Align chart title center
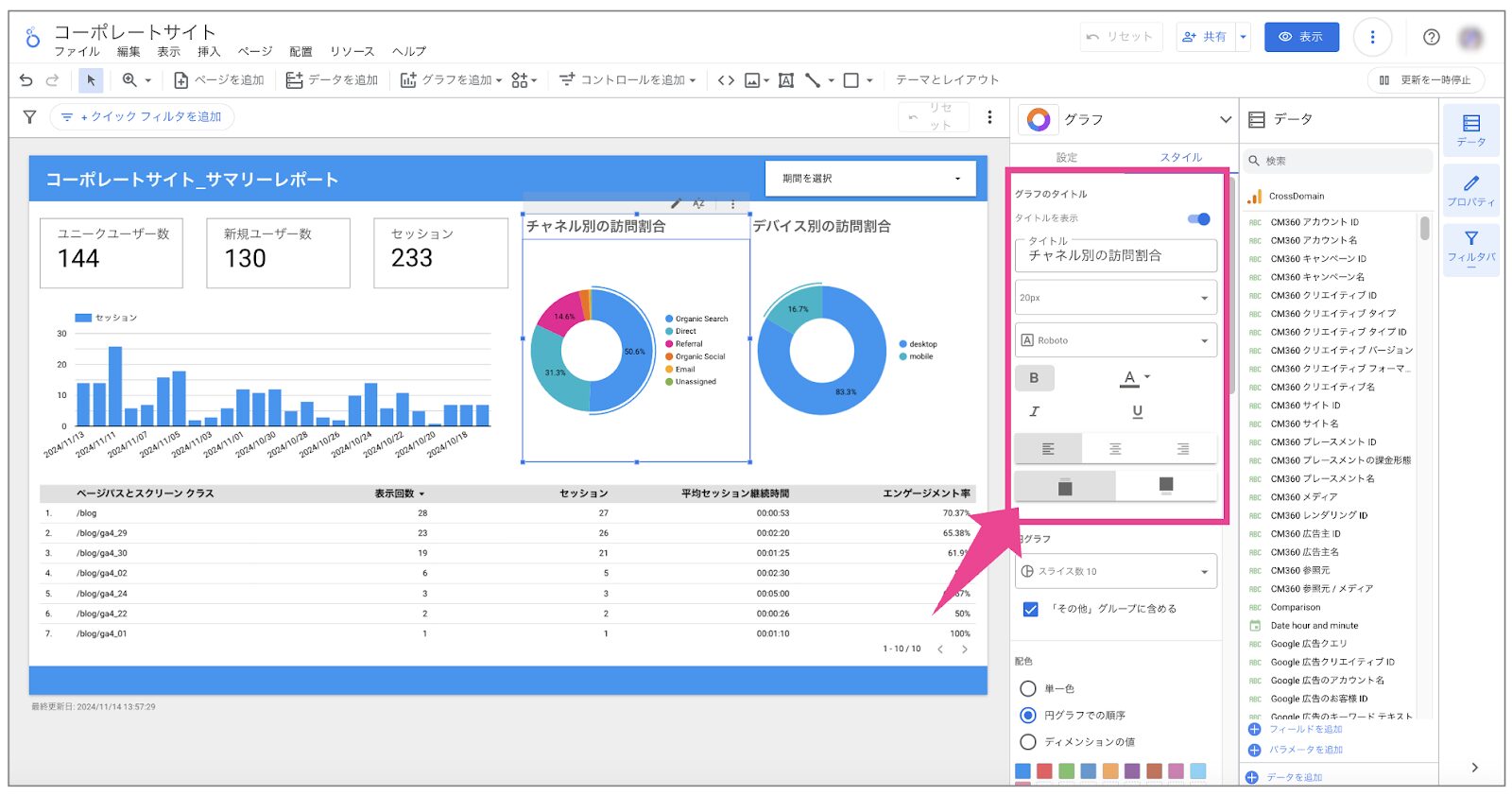The image size is (1512, 796). click(1115, 449)
